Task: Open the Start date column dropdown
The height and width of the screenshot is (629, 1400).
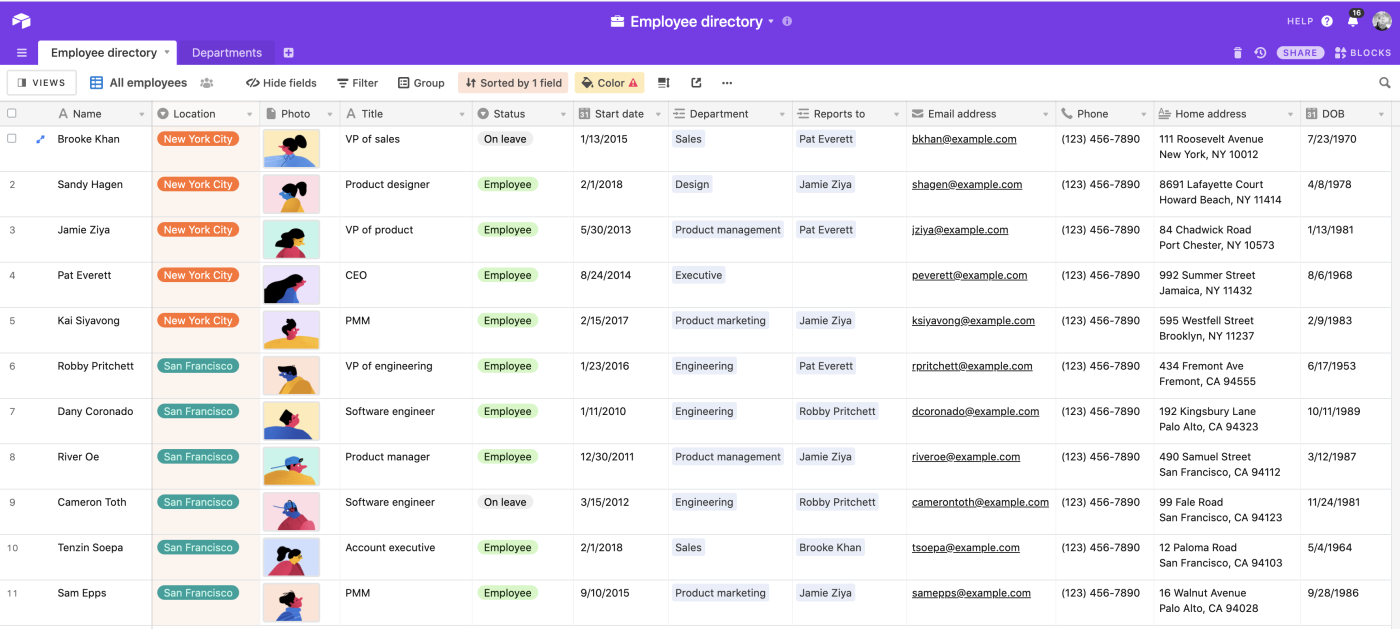Action: [x=659, y=114]
